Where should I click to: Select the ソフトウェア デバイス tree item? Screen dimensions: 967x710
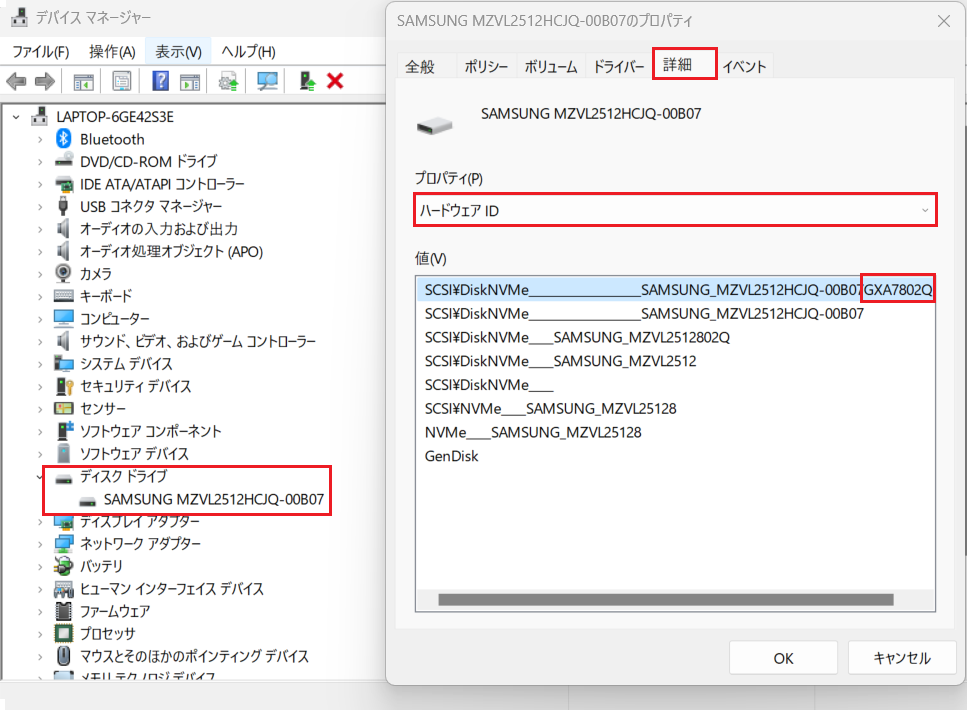click(x=134, y=453)
